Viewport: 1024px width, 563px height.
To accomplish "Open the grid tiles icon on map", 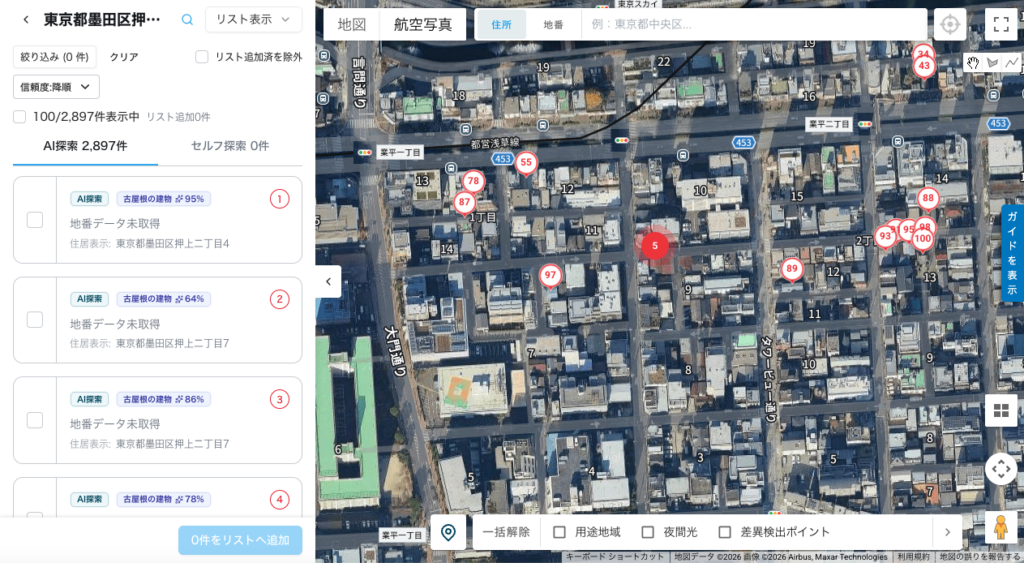I will coord(1000,411).
